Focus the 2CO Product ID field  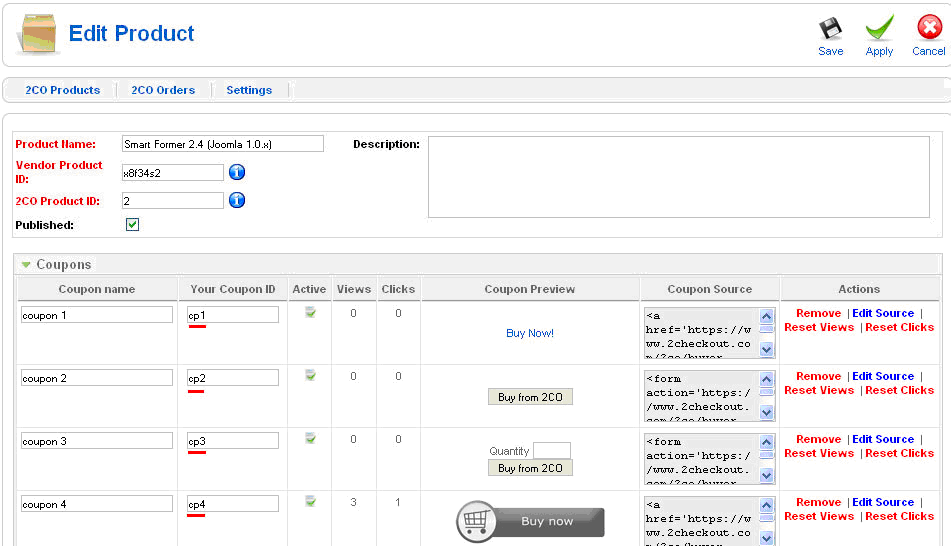pos(173,201)
